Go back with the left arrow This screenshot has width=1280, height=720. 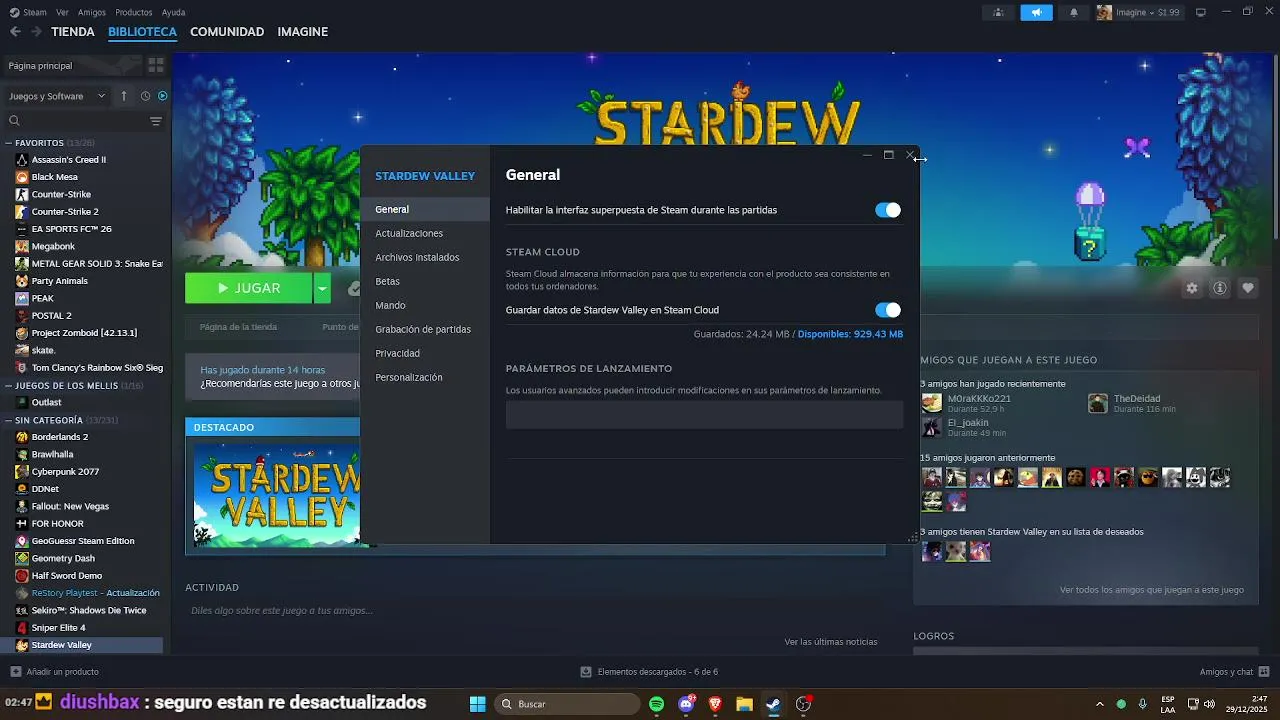(x=15, y=32)
